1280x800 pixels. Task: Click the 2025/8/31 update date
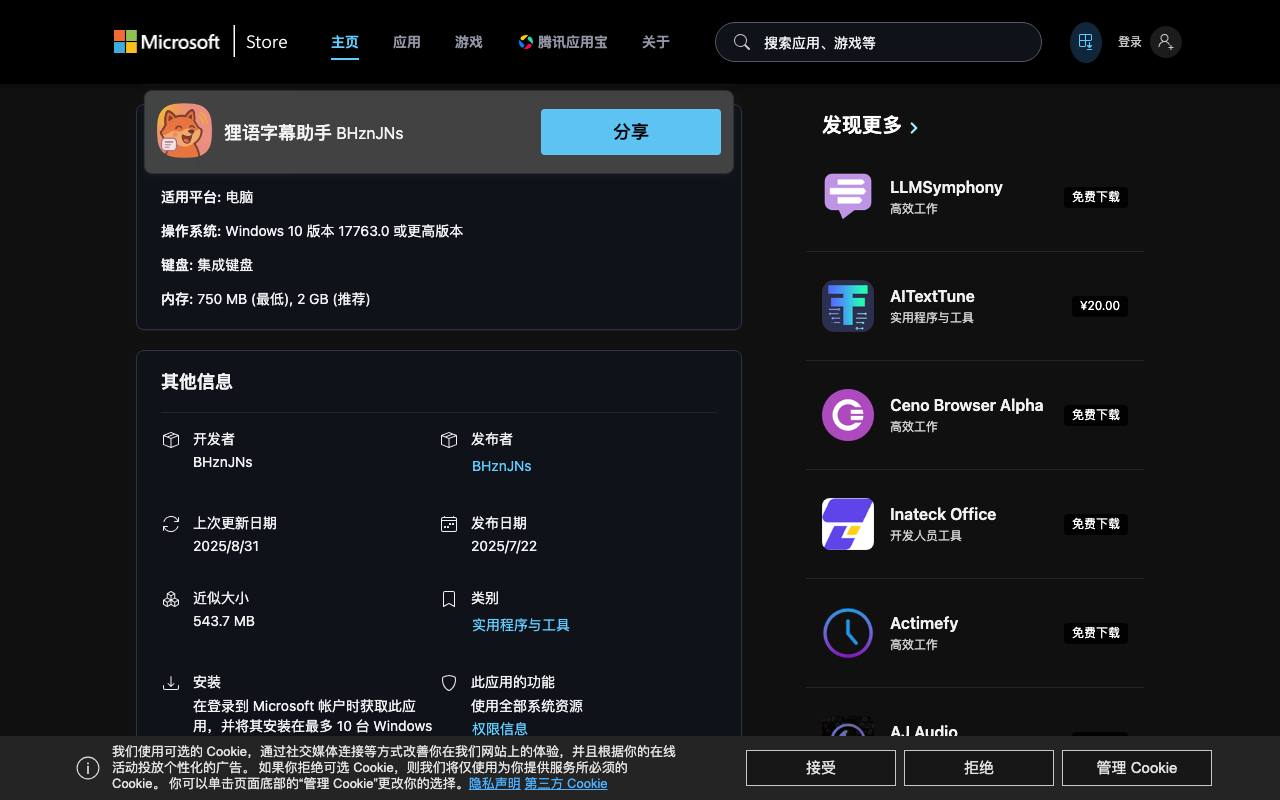point(226,546)
